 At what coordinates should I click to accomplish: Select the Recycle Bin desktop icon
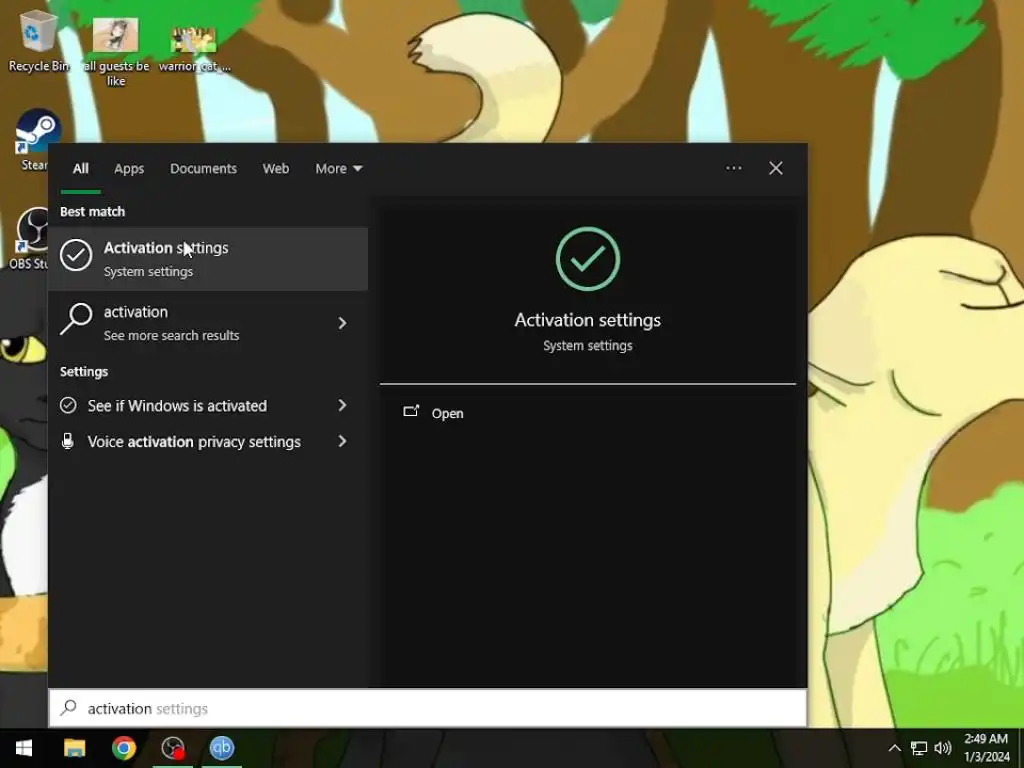tap(39, 41)
